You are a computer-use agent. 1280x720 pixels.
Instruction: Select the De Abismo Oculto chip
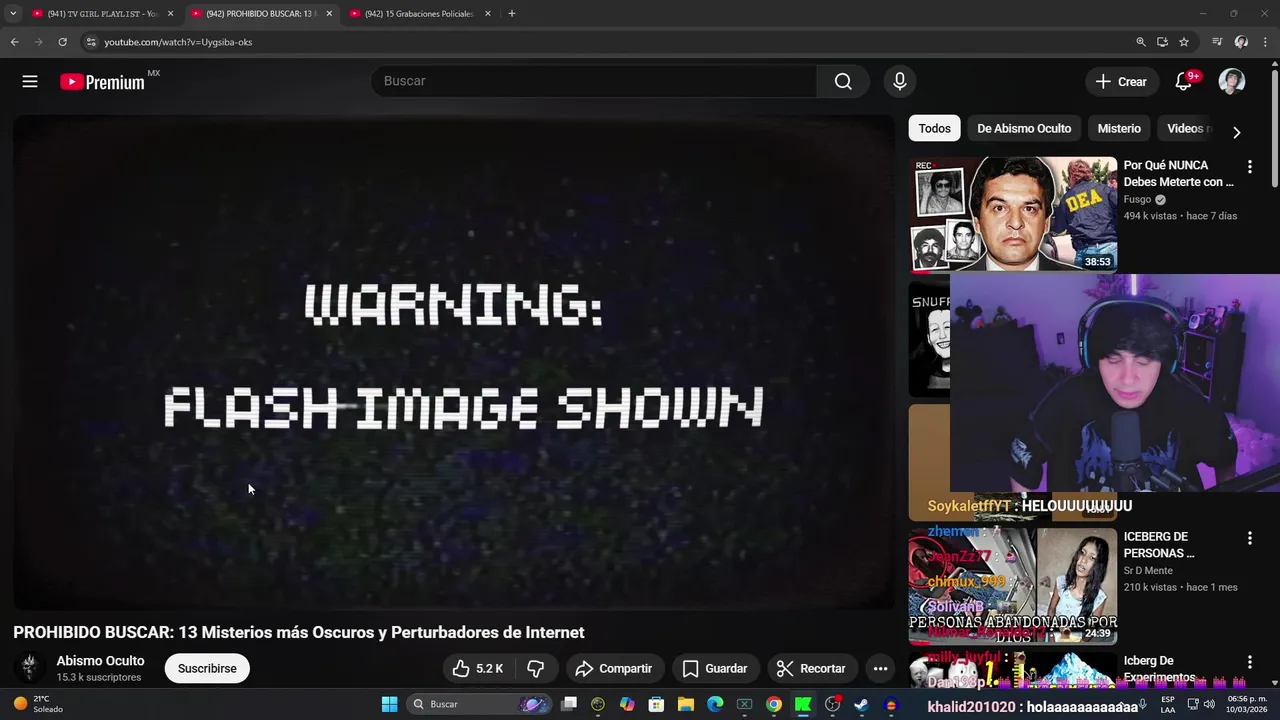1024,128
